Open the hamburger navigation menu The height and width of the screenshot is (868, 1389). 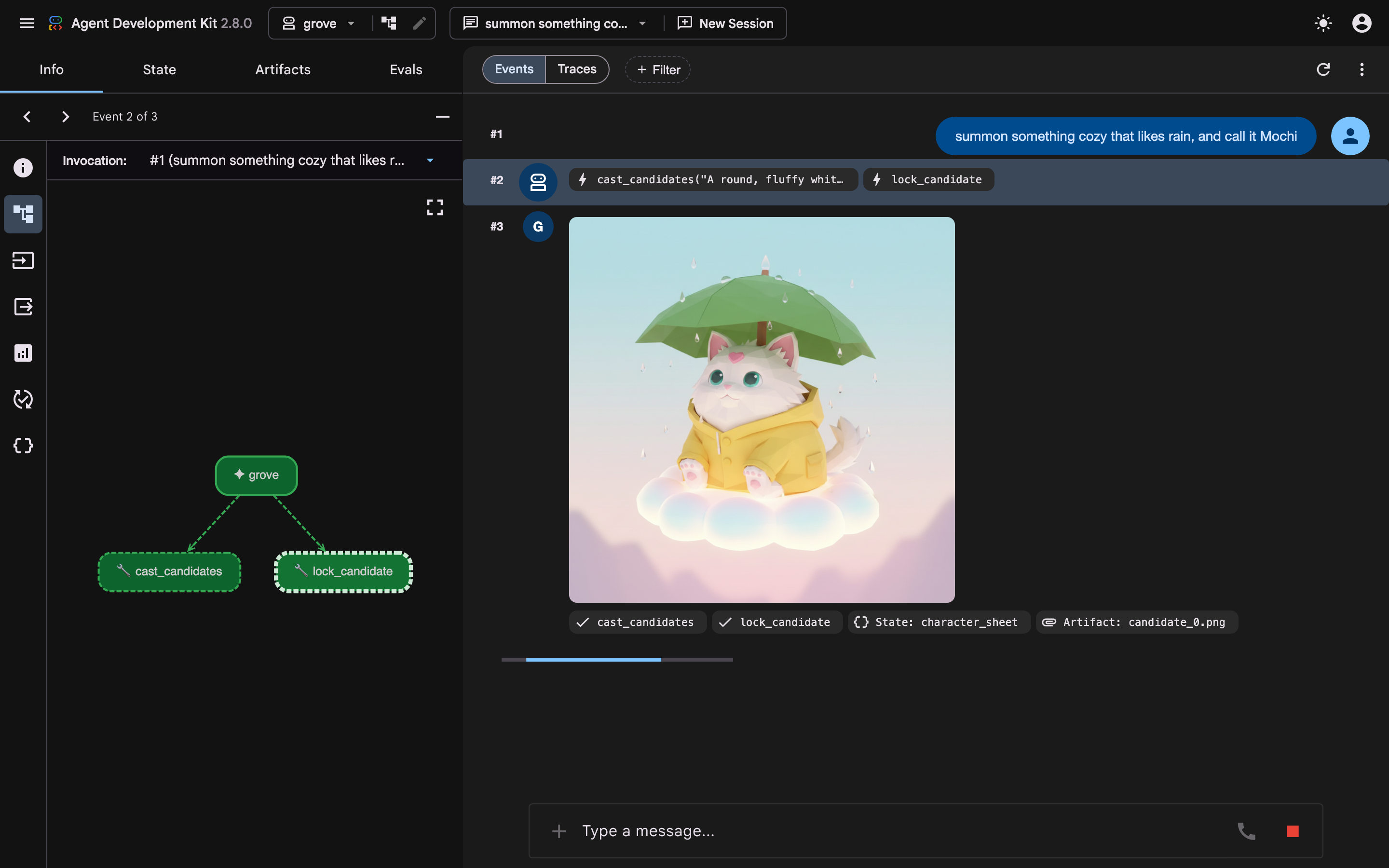(x=27, y=24)
